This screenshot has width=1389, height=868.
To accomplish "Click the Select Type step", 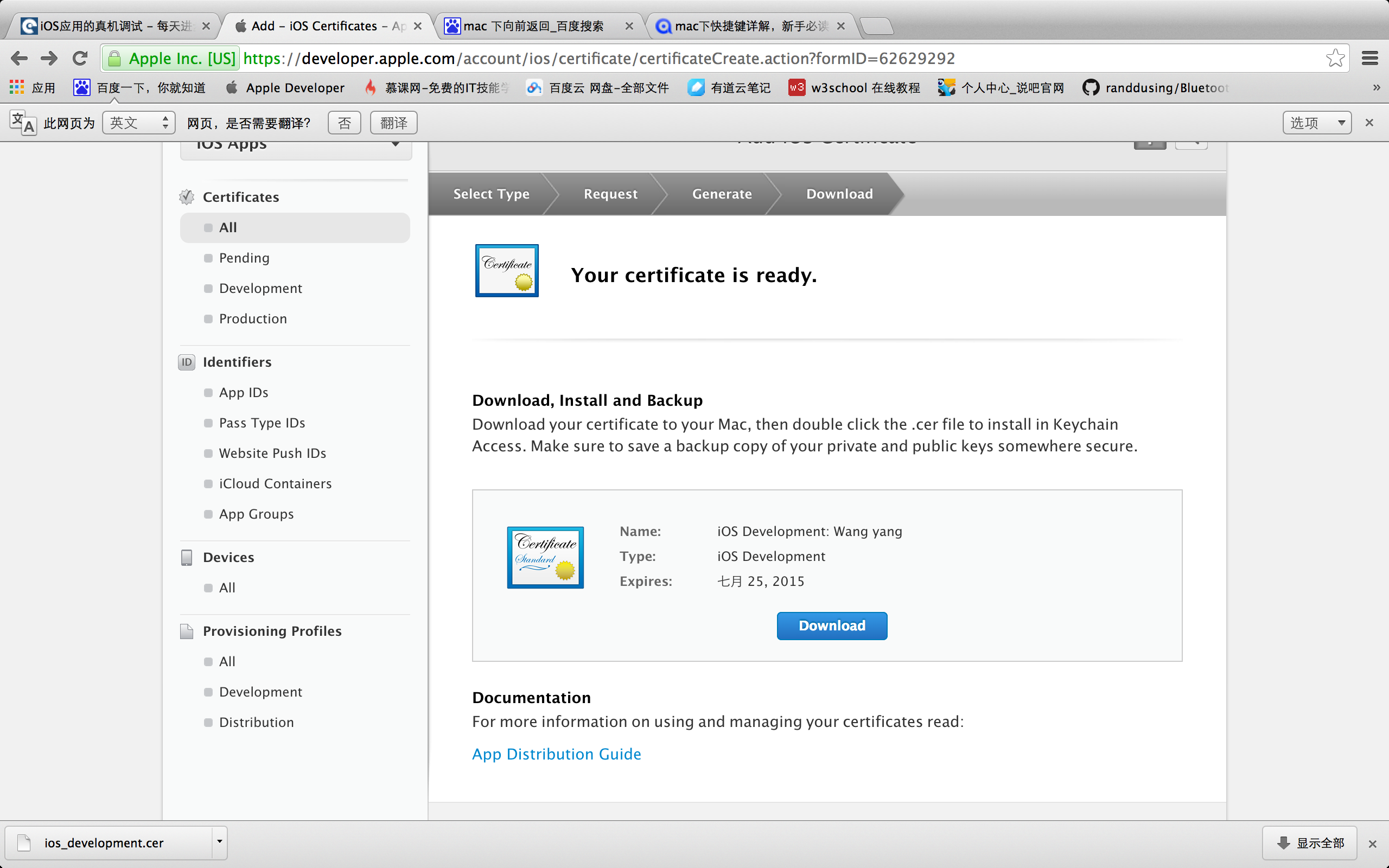I will (x=492, y=194).
